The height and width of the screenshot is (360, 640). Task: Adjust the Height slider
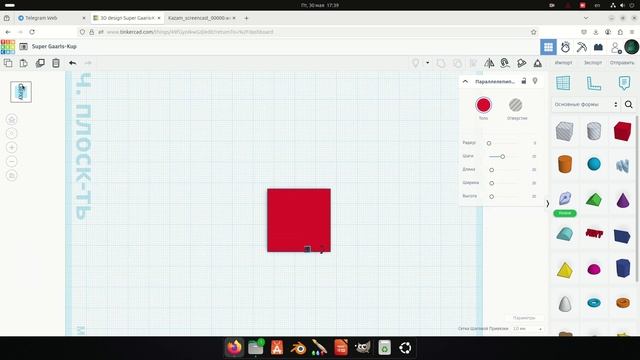click(504, 197)
